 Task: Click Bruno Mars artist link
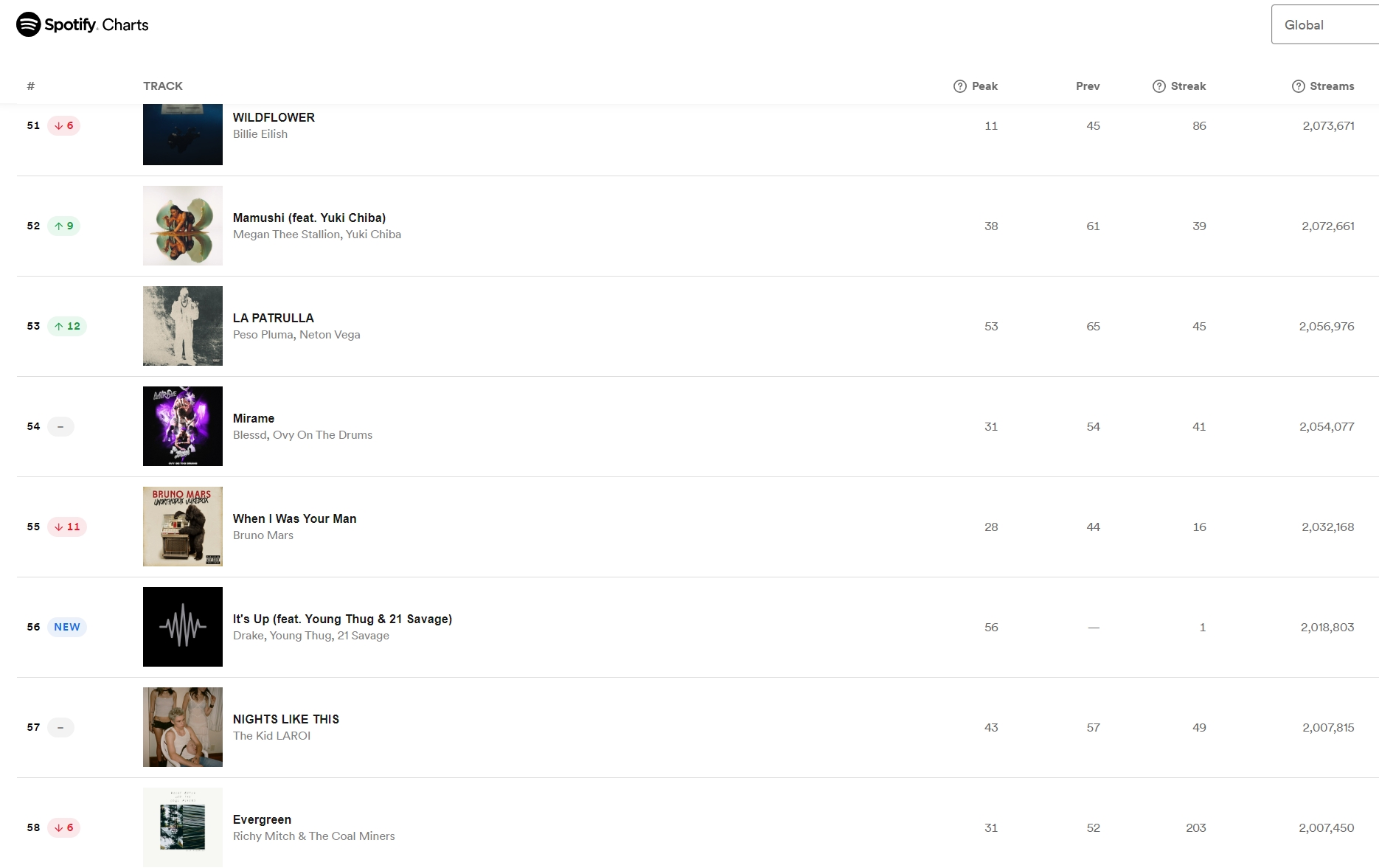263,535
